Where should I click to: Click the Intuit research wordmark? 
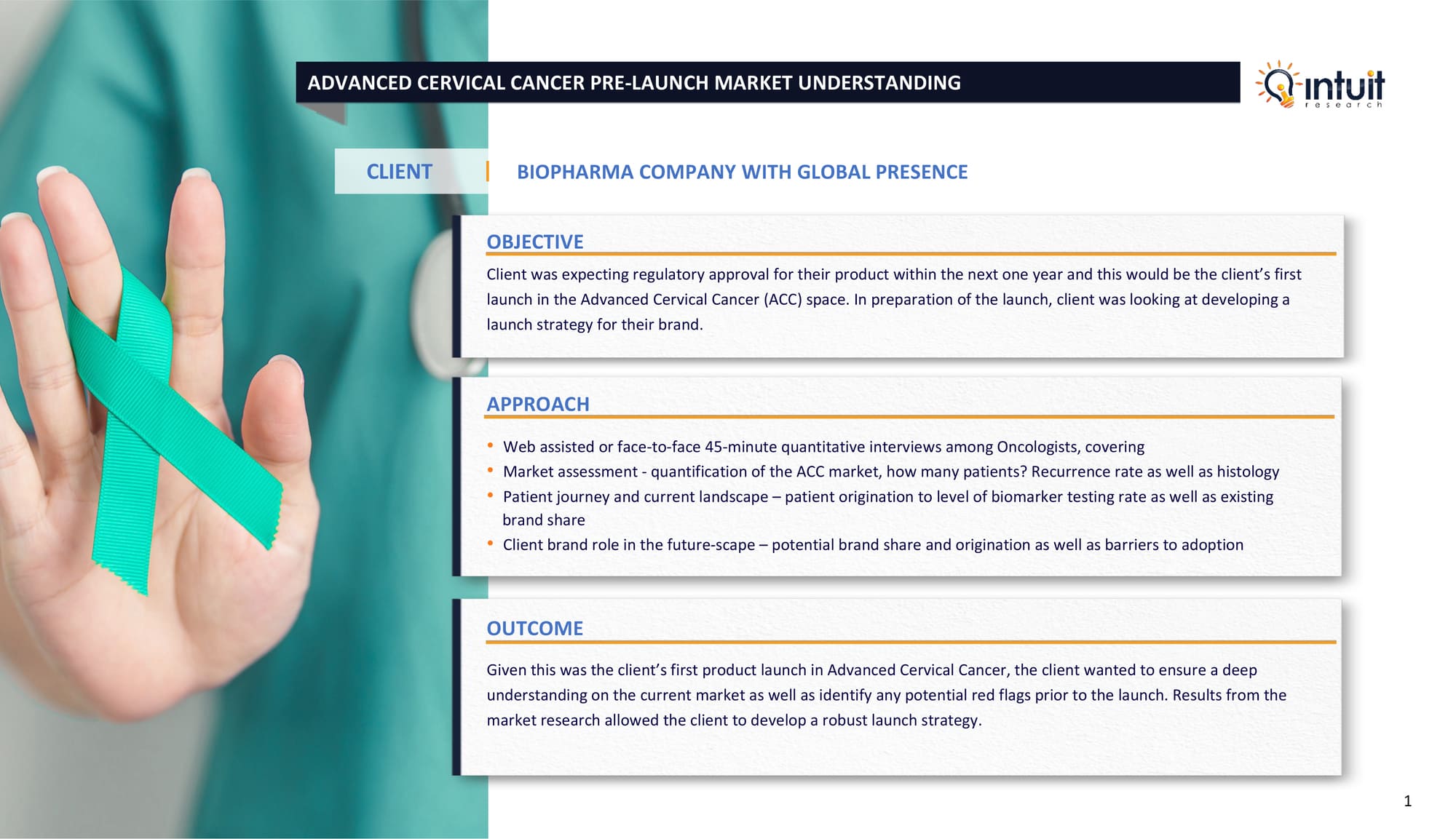click(x=1345, y=87)
